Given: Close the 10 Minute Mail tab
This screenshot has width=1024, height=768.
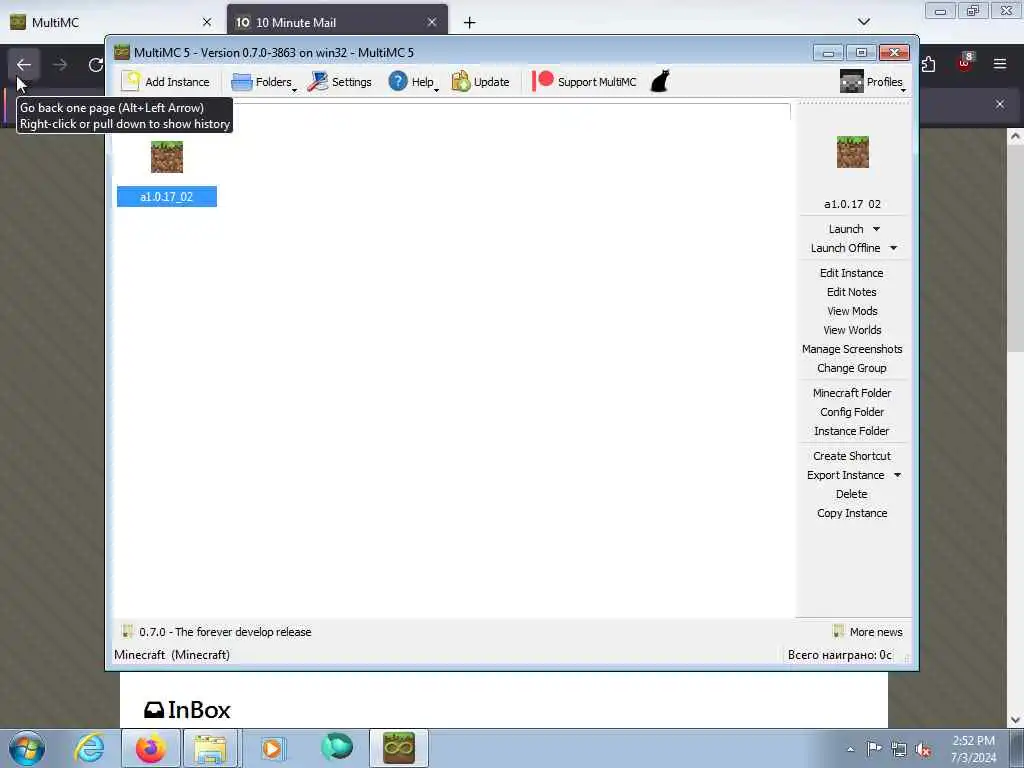Looking at the screenshot, I should point(432,22).
